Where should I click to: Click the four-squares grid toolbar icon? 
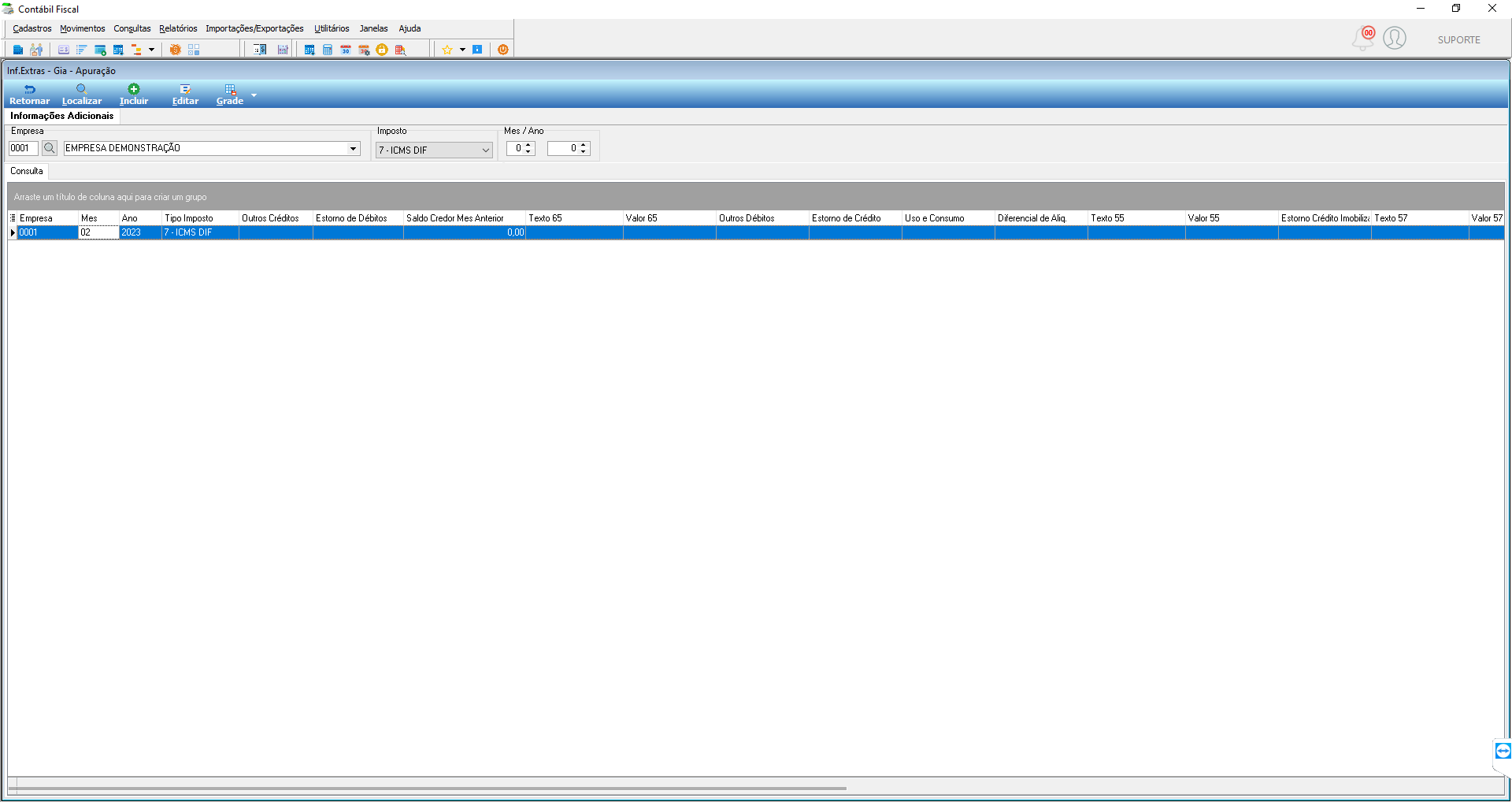coord(194,50)
